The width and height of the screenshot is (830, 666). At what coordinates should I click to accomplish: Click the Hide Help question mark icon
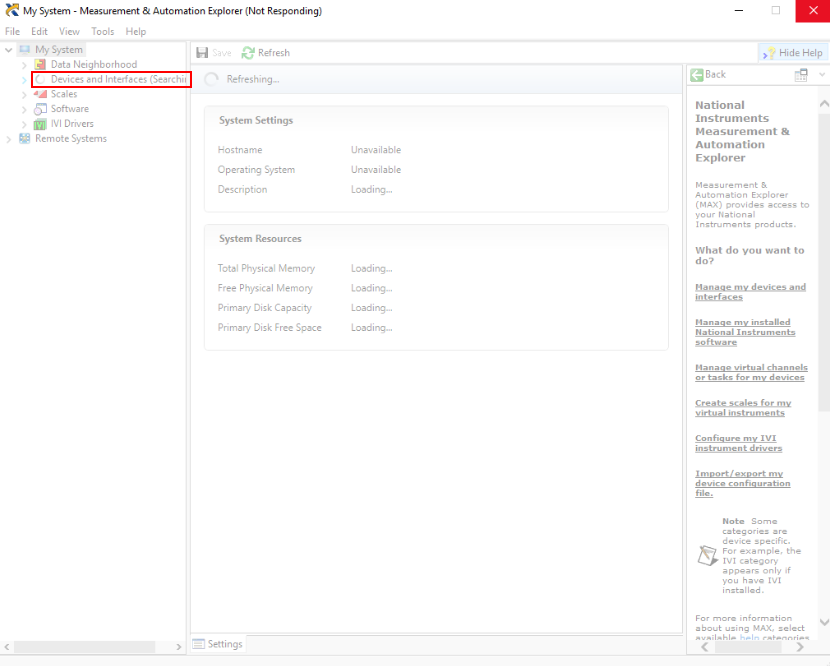pos(769,52)
